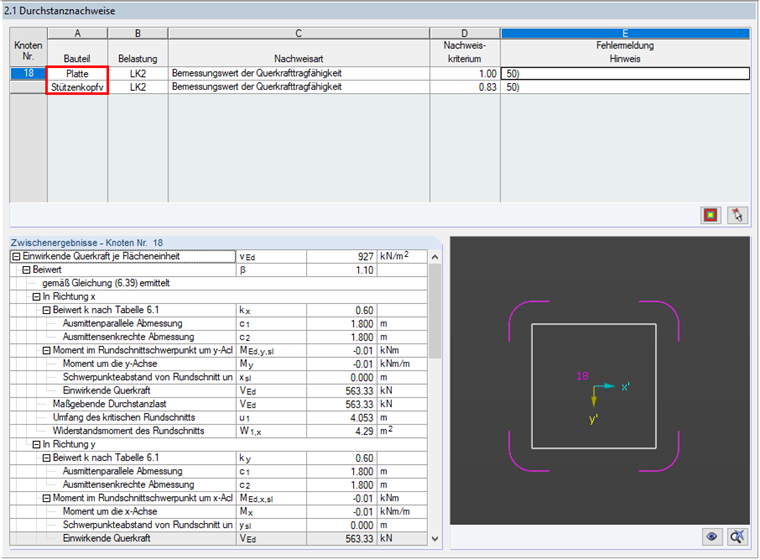Select 'gemäß Gleichung (6.39) ermittelt' row
This screenshot has width=760, height=560.
click(x=219, y=283)
